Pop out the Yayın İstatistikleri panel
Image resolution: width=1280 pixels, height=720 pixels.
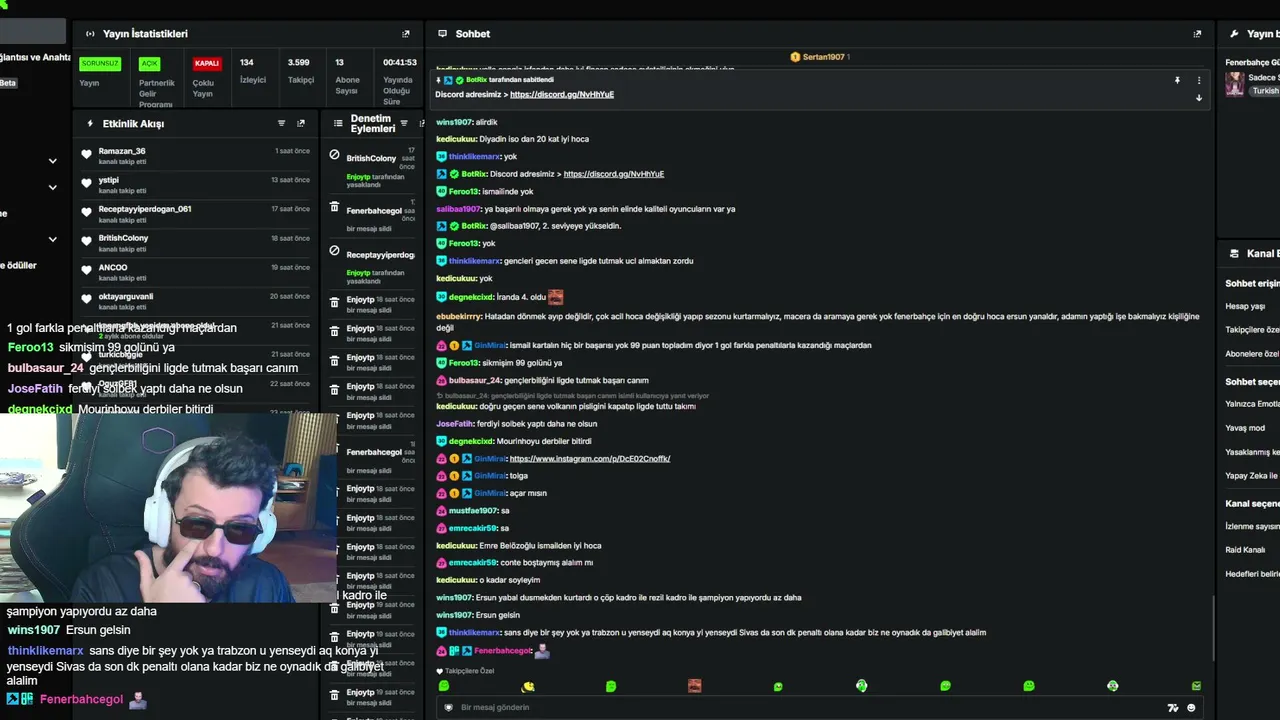pos(405,34)
